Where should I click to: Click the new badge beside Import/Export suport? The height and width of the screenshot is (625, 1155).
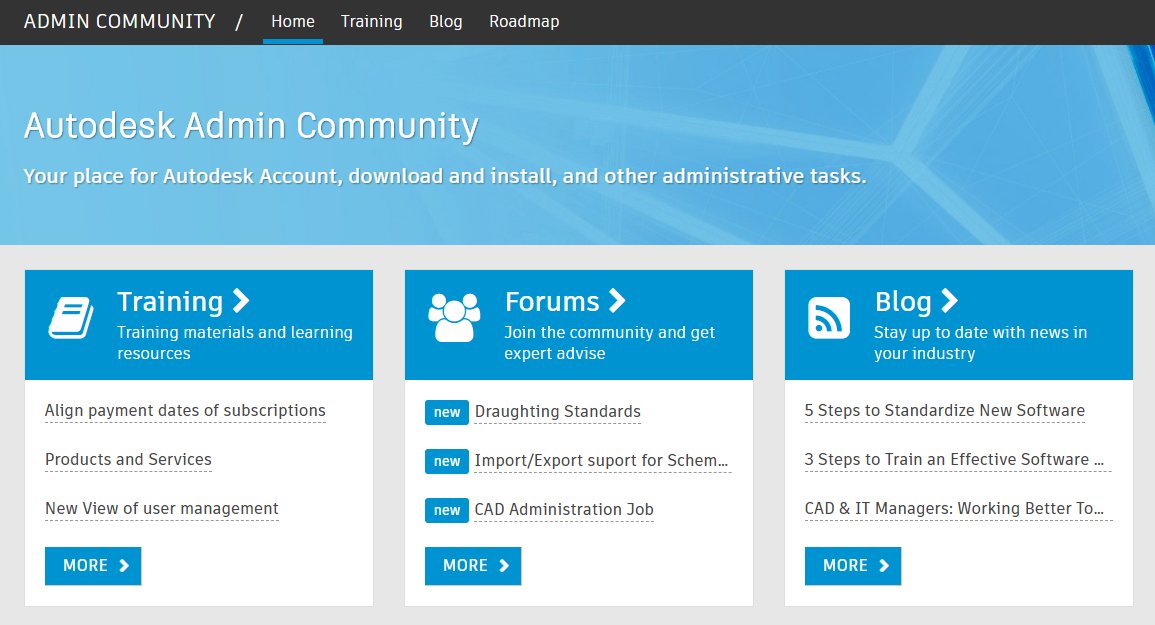coord(446,461)
